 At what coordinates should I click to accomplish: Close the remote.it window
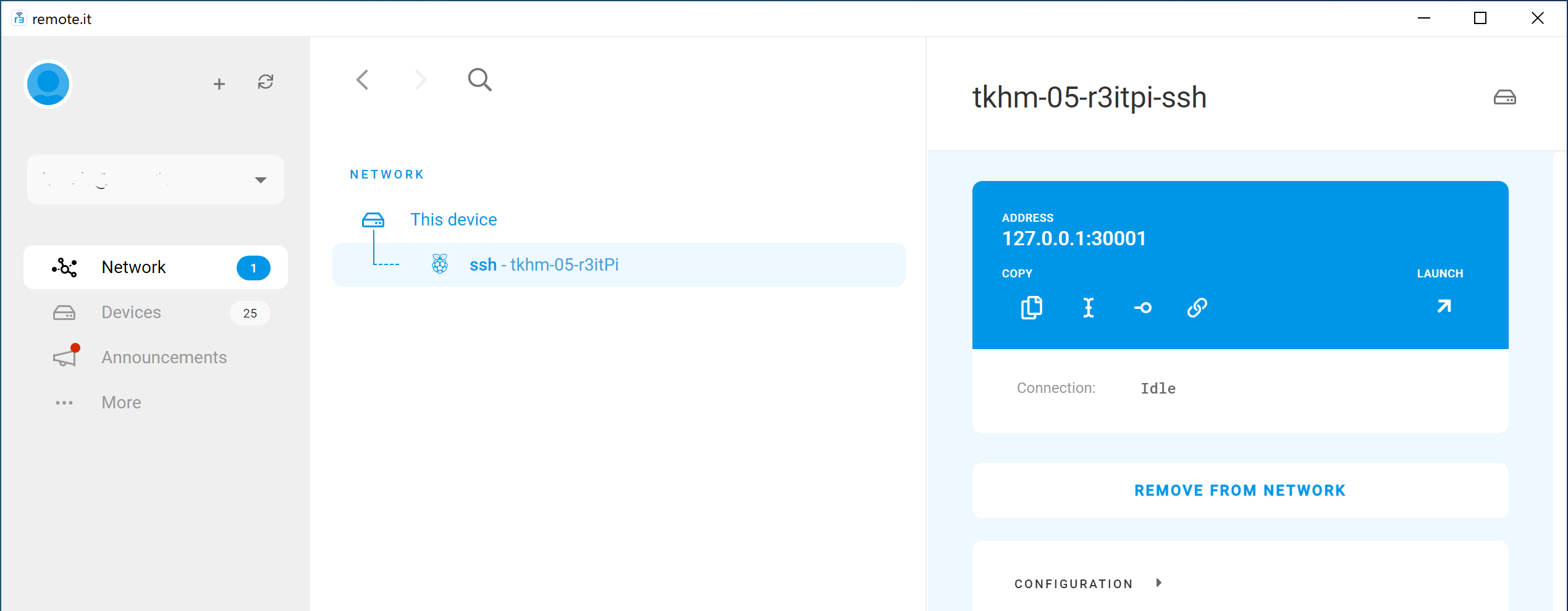(1538, 19)
